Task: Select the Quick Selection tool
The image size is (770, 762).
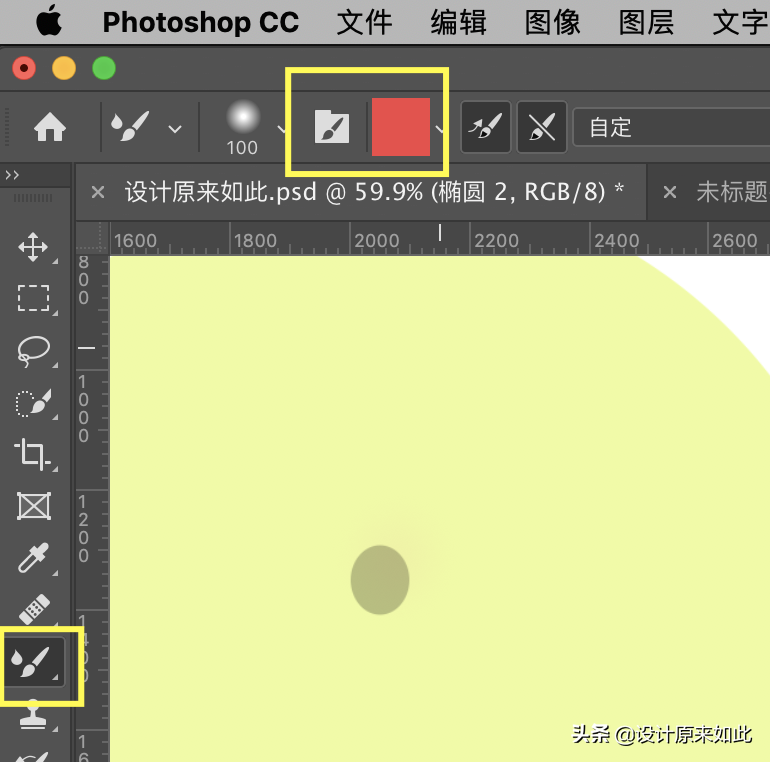Action: 33,403
